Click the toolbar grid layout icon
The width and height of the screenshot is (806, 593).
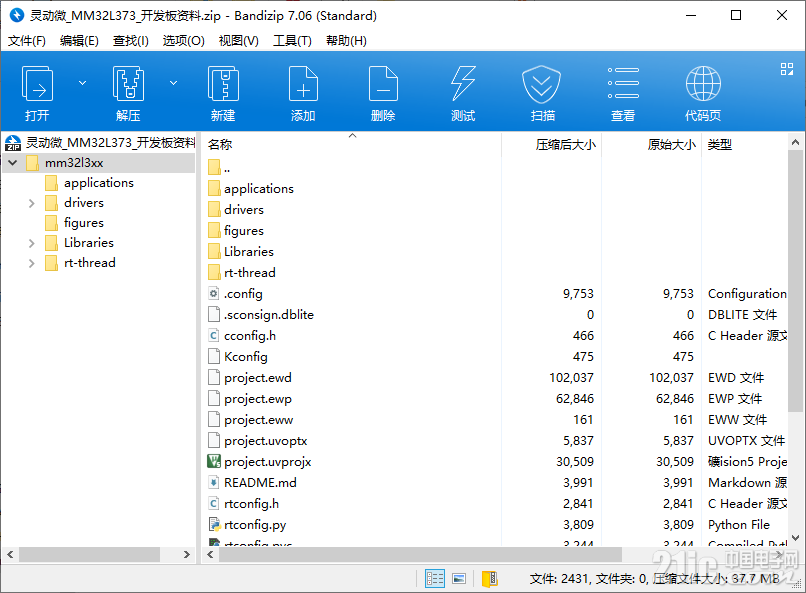[x=786, y=69]
